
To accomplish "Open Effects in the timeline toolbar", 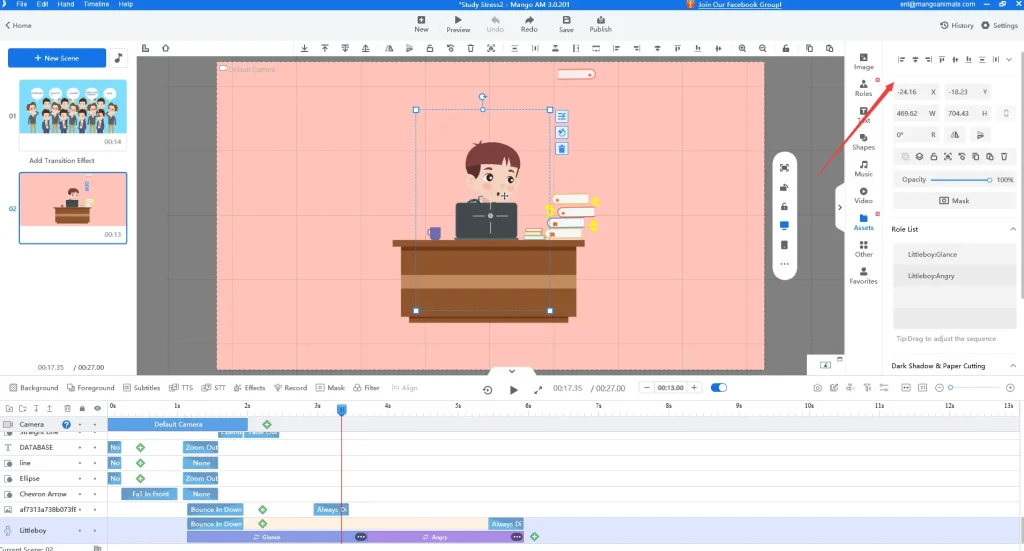I will coord(250,388).
